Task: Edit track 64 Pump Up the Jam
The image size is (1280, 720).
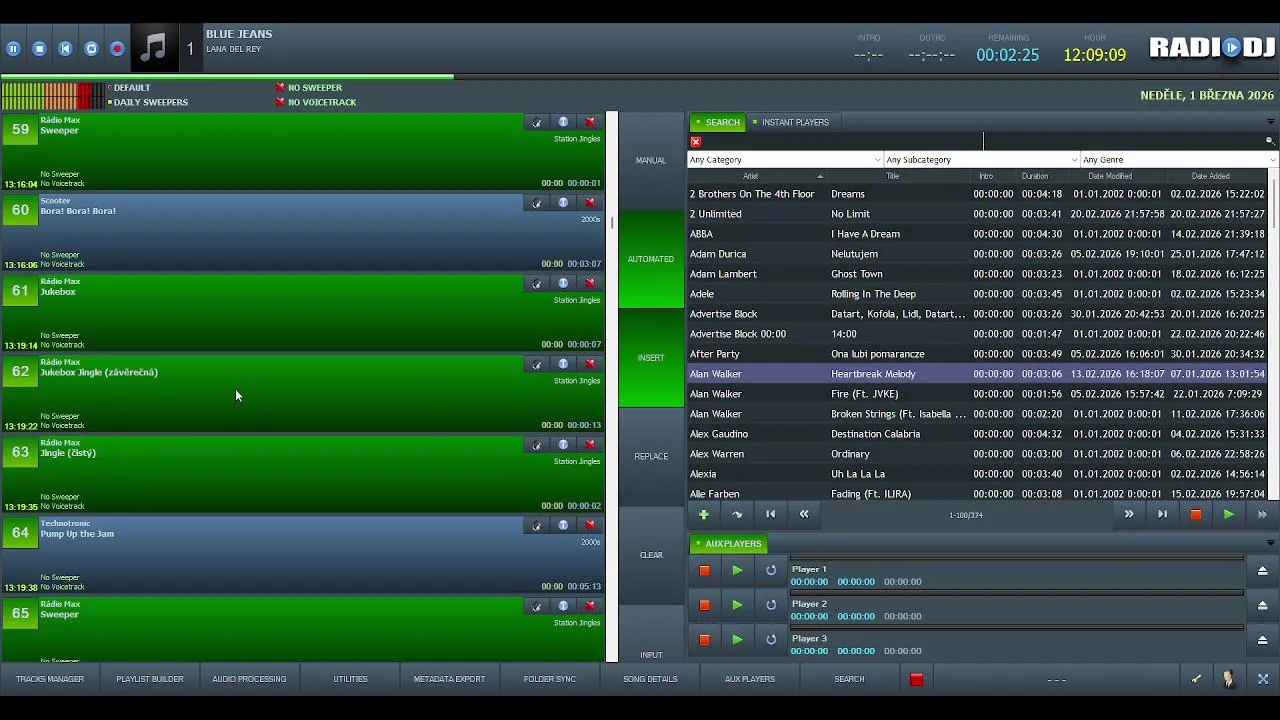Action: coord(537,525)
